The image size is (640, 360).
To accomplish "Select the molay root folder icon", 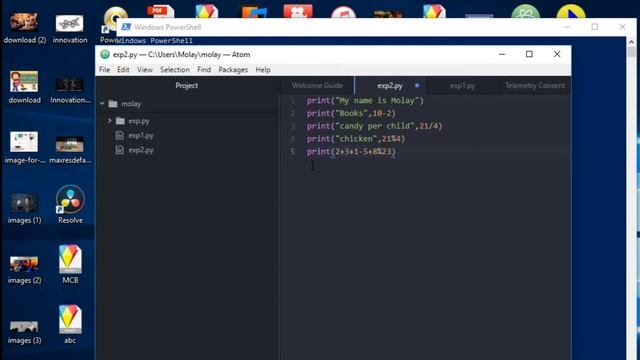I will [113, 104].
